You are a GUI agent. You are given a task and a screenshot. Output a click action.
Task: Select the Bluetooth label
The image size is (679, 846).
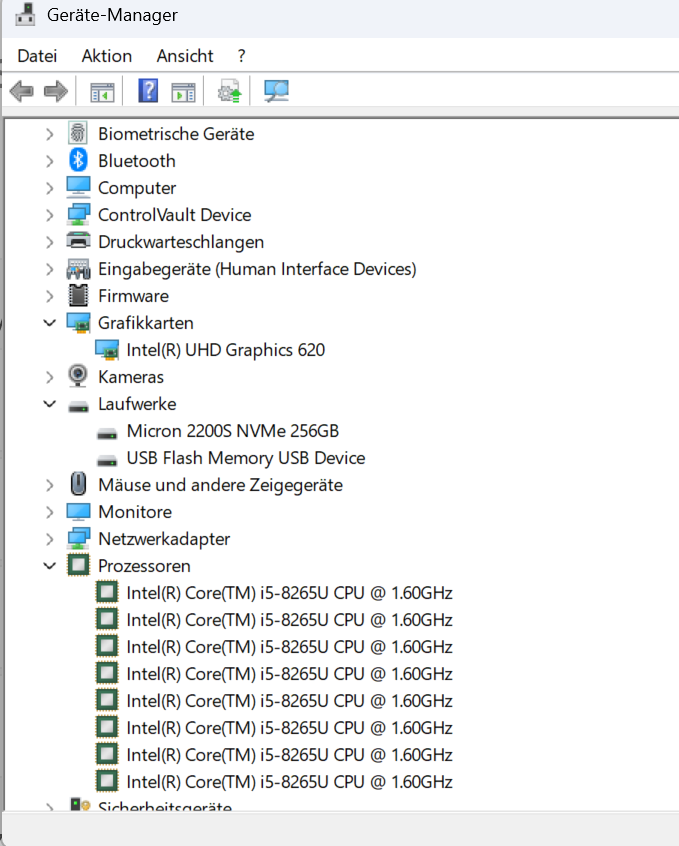click(x=137, y=161)
